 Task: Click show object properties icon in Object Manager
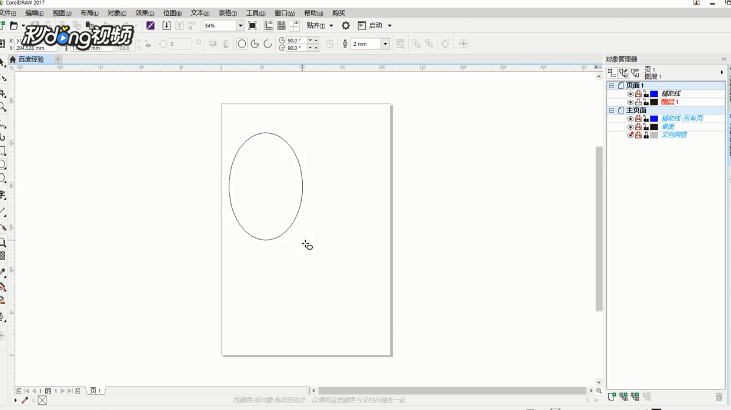[612, 72]
